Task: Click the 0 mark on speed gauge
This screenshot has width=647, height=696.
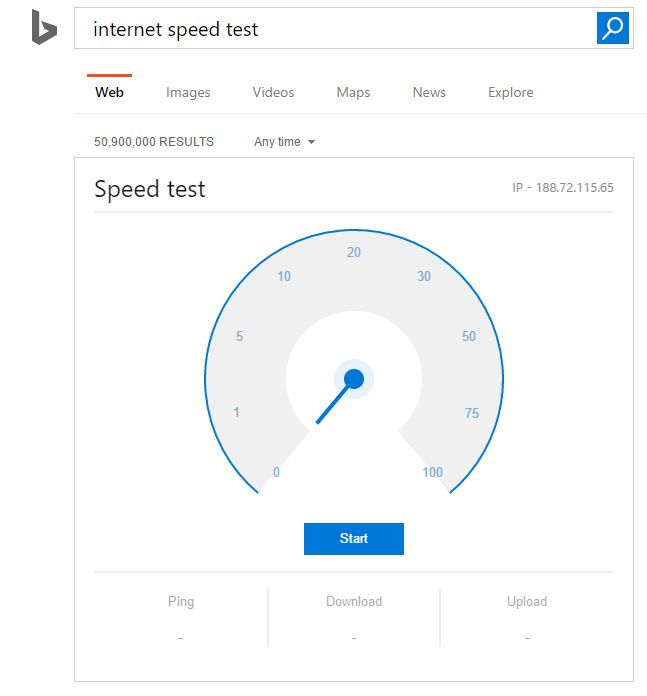Action: tap(276, 473)
